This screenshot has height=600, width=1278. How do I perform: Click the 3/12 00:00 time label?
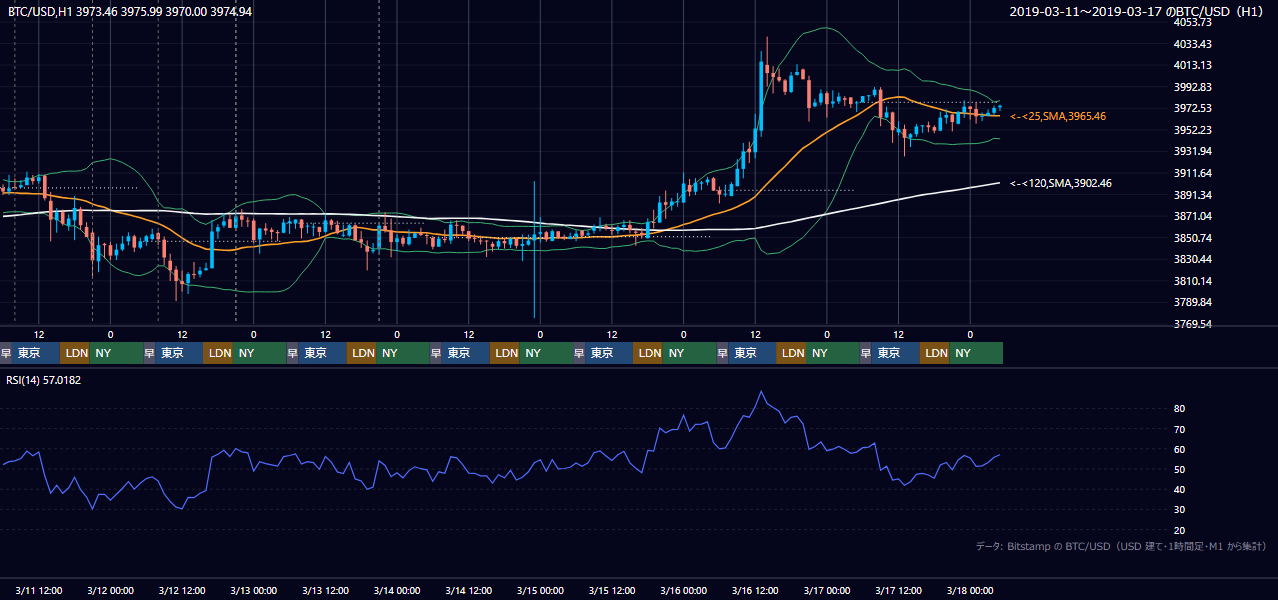(x=110, y=590)
